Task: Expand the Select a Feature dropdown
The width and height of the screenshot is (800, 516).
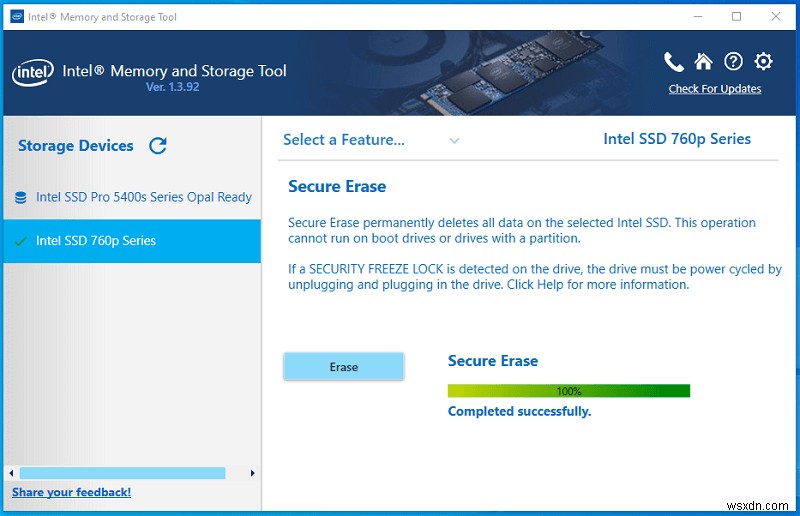Action: pyautogui.click(x=371, y=140)
